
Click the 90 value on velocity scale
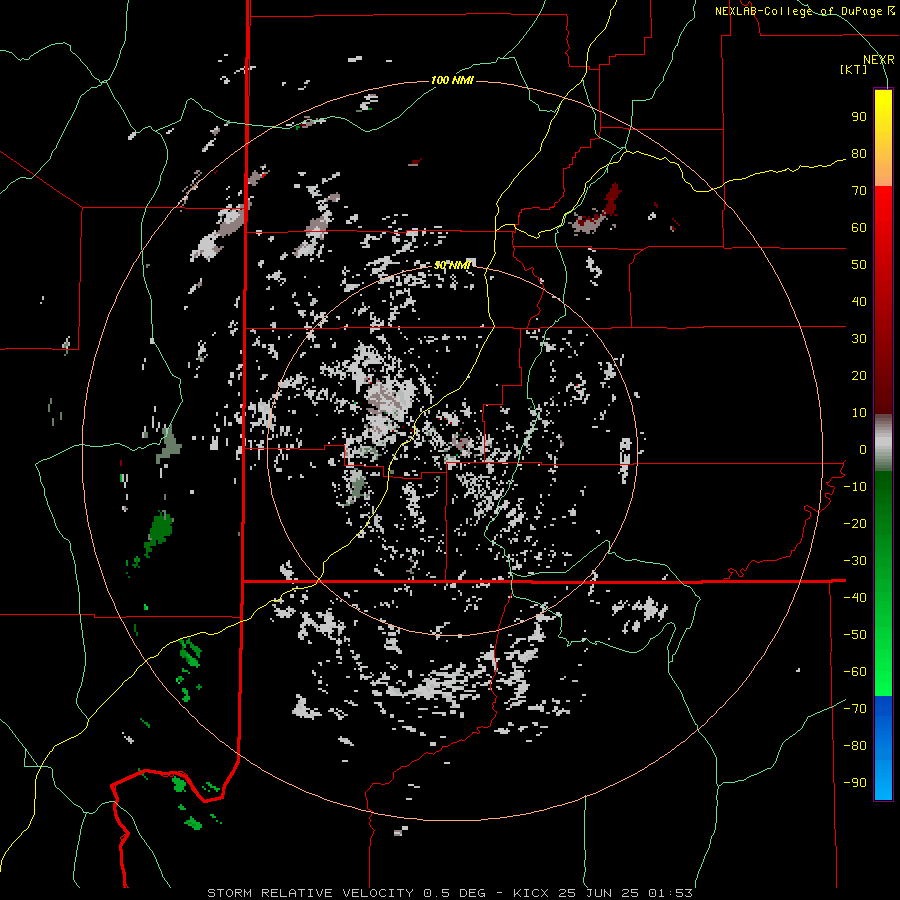[x=859, y=117]
